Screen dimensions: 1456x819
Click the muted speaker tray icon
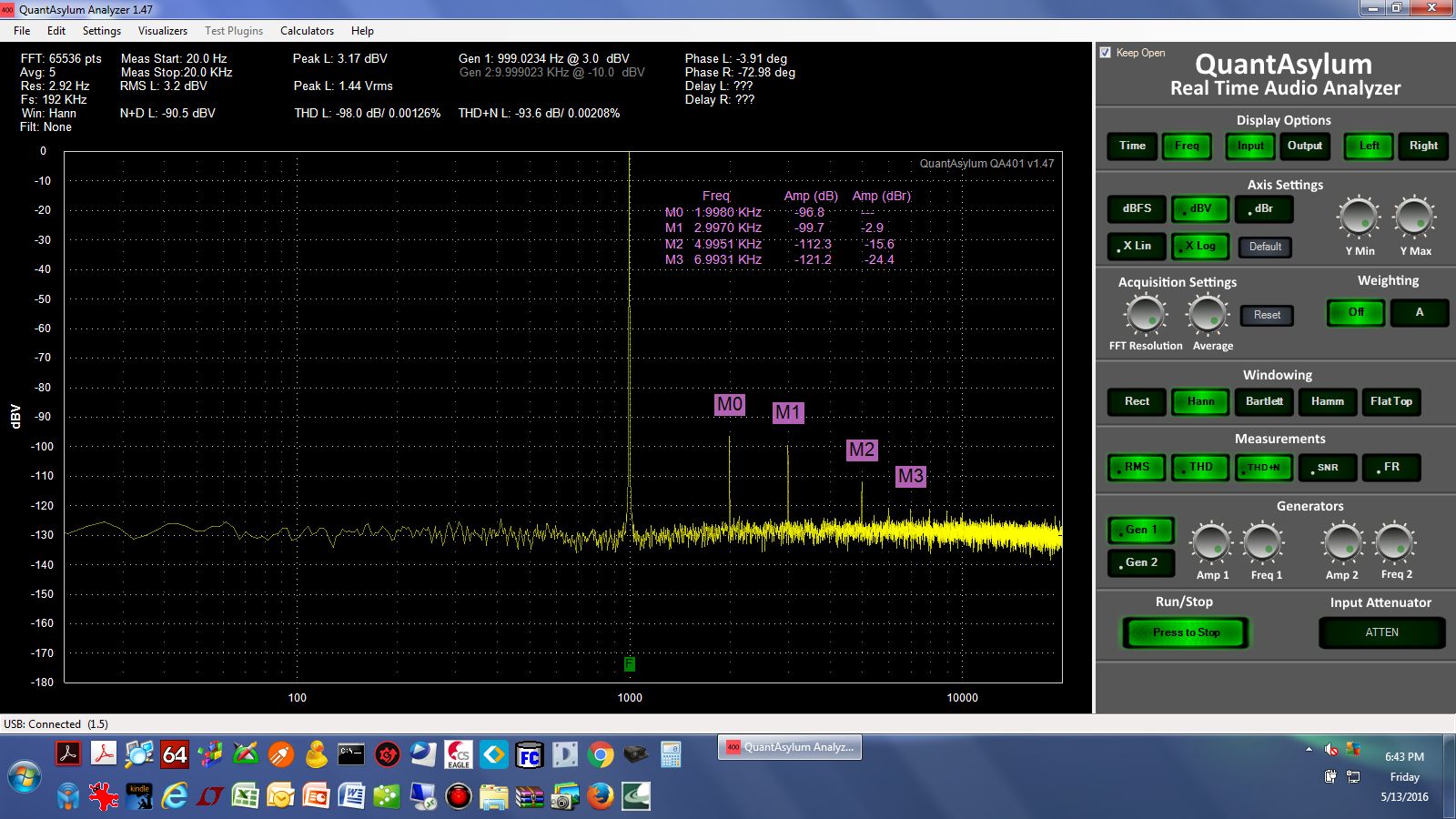(x=1330, y=750)
